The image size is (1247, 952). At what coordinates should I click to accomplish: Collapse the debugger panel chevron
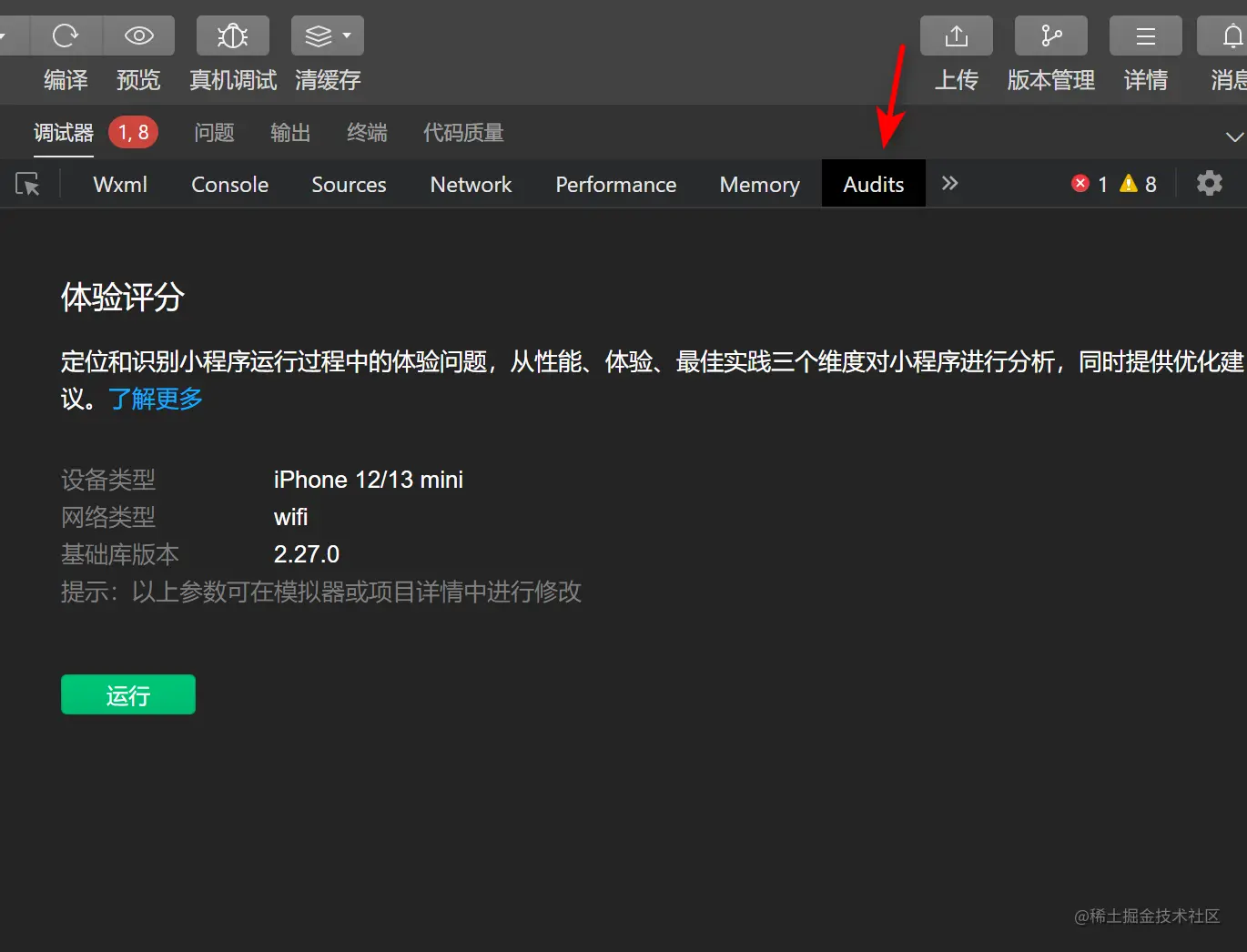[x=1234, y=137]
